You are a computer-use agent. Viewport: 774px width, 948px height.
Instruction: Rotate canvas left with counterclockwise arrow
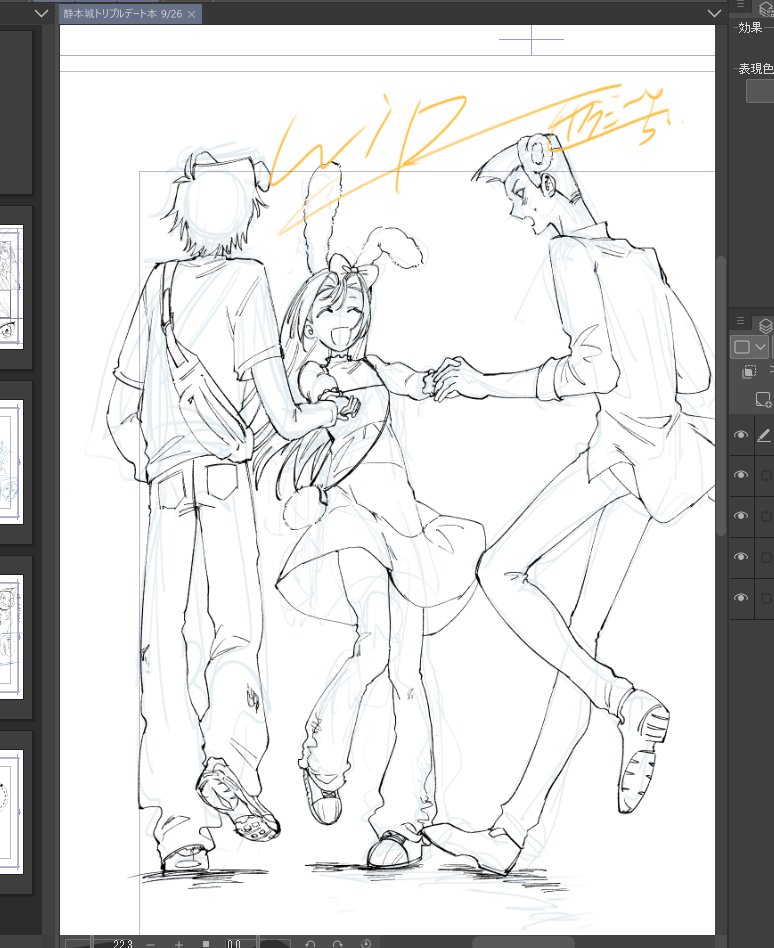[310, 944]
